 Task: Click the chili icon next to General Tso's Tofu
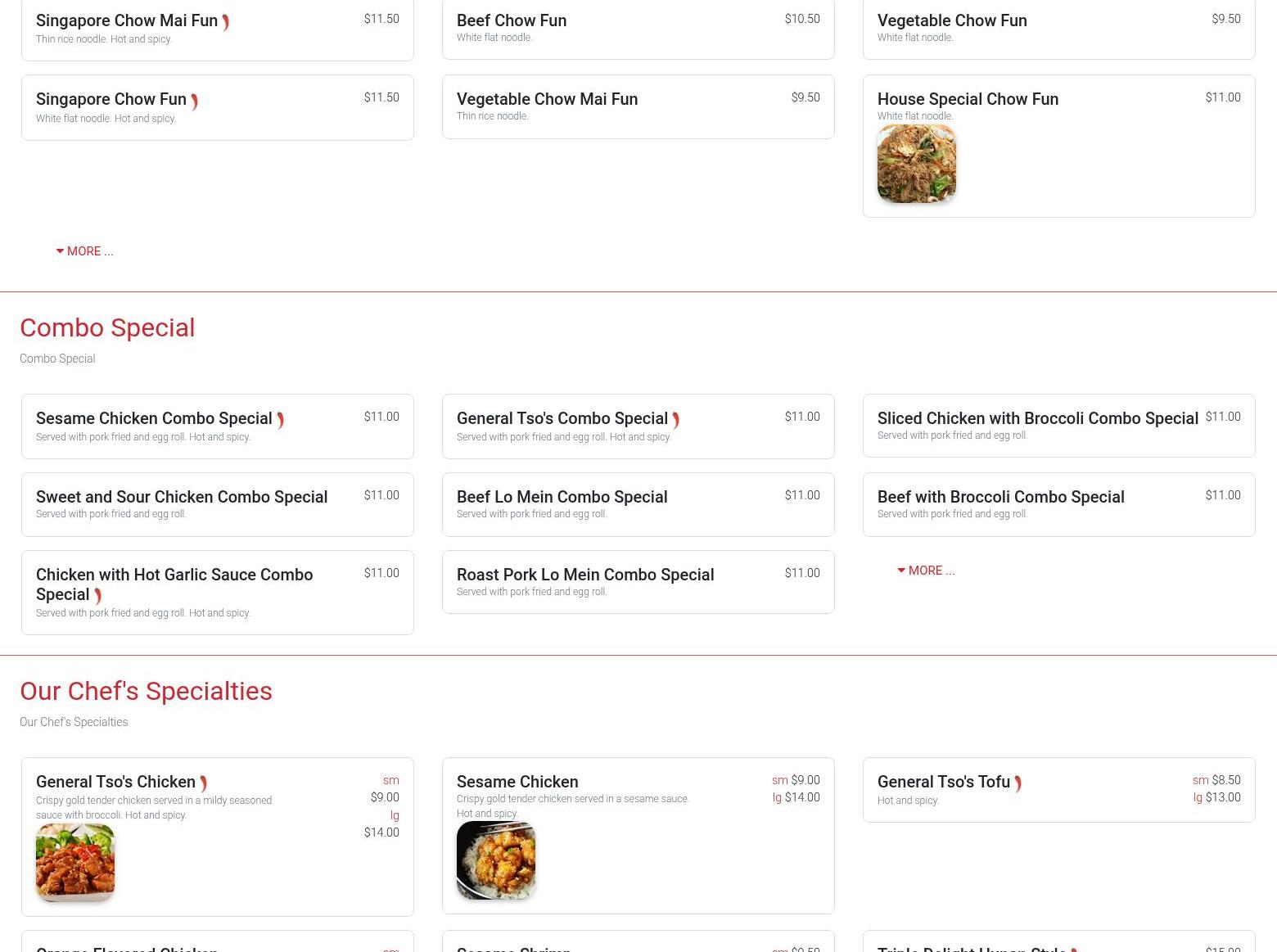1018,784
